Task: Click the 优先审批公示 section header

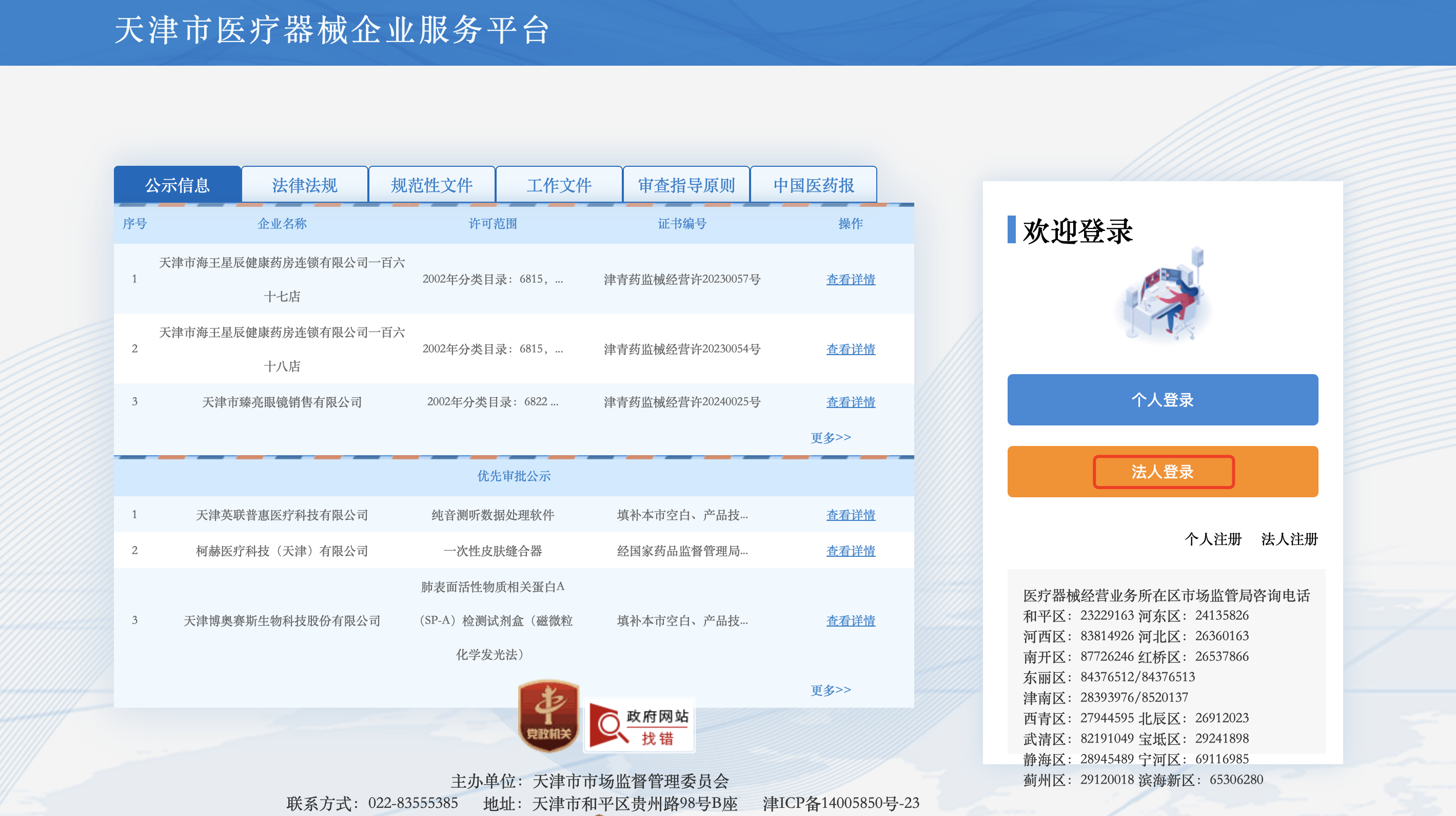Action: point(513,476)
